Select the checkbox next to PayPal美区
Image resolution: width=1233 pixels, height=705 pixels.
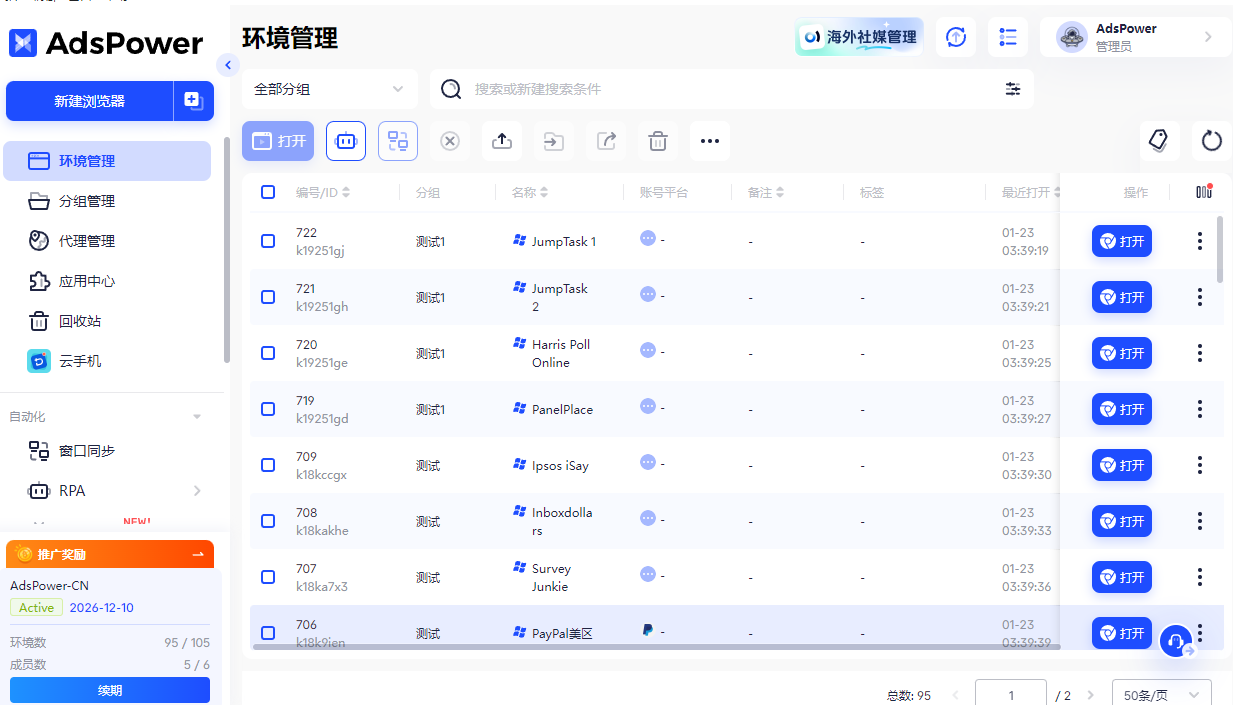(268, 632)
